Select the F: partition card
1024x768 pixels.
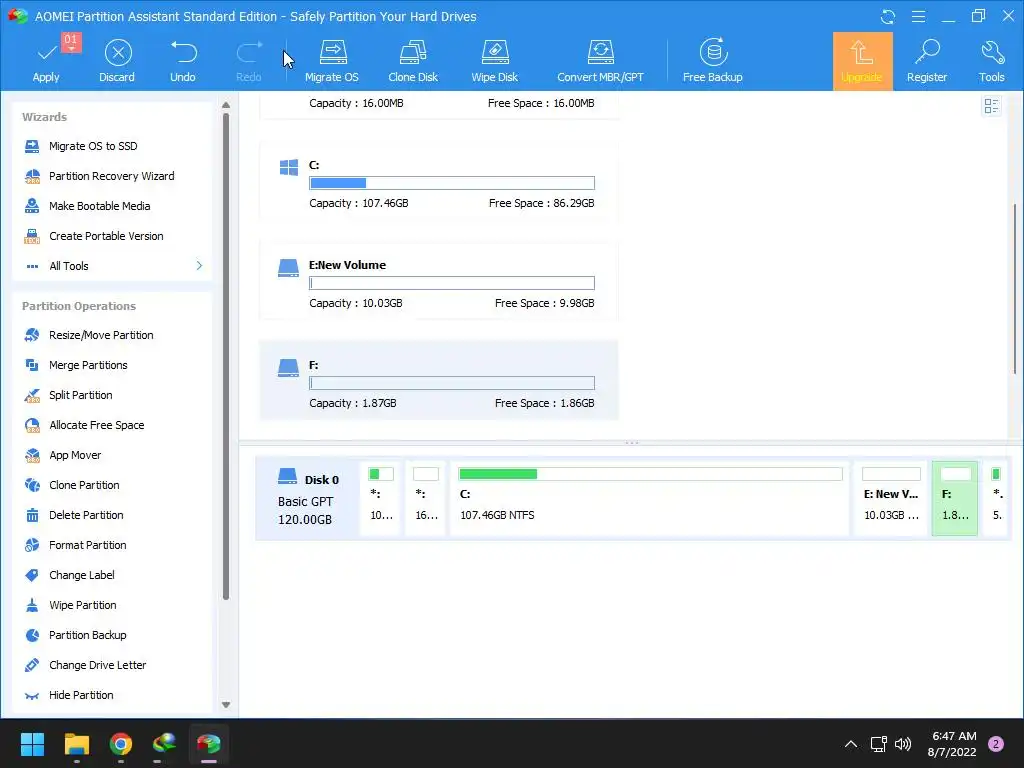438,380
